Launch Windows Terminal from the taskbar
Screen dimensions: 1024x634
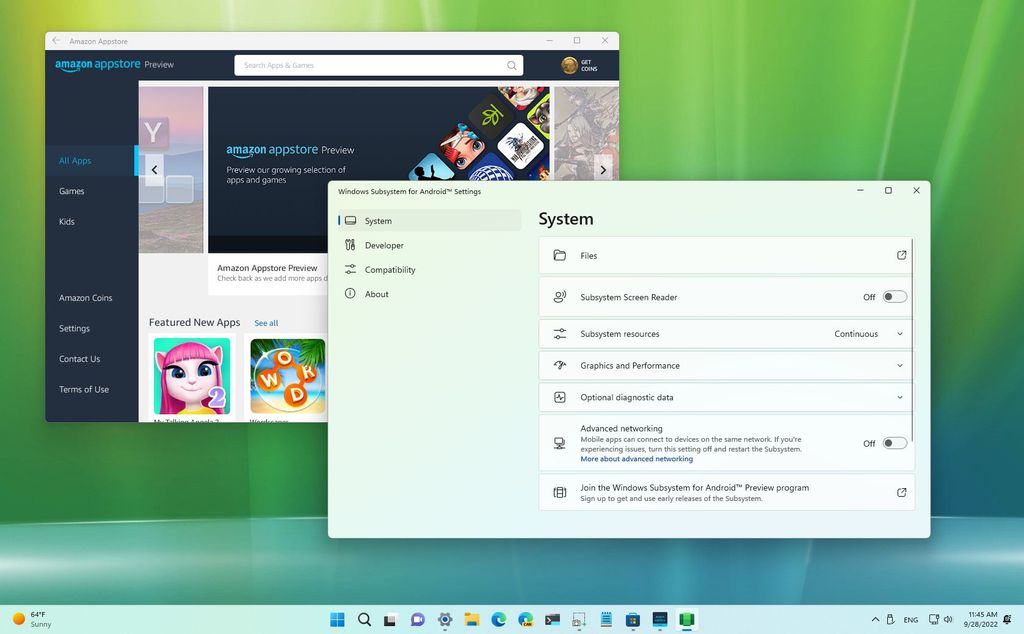pos(551,620)
